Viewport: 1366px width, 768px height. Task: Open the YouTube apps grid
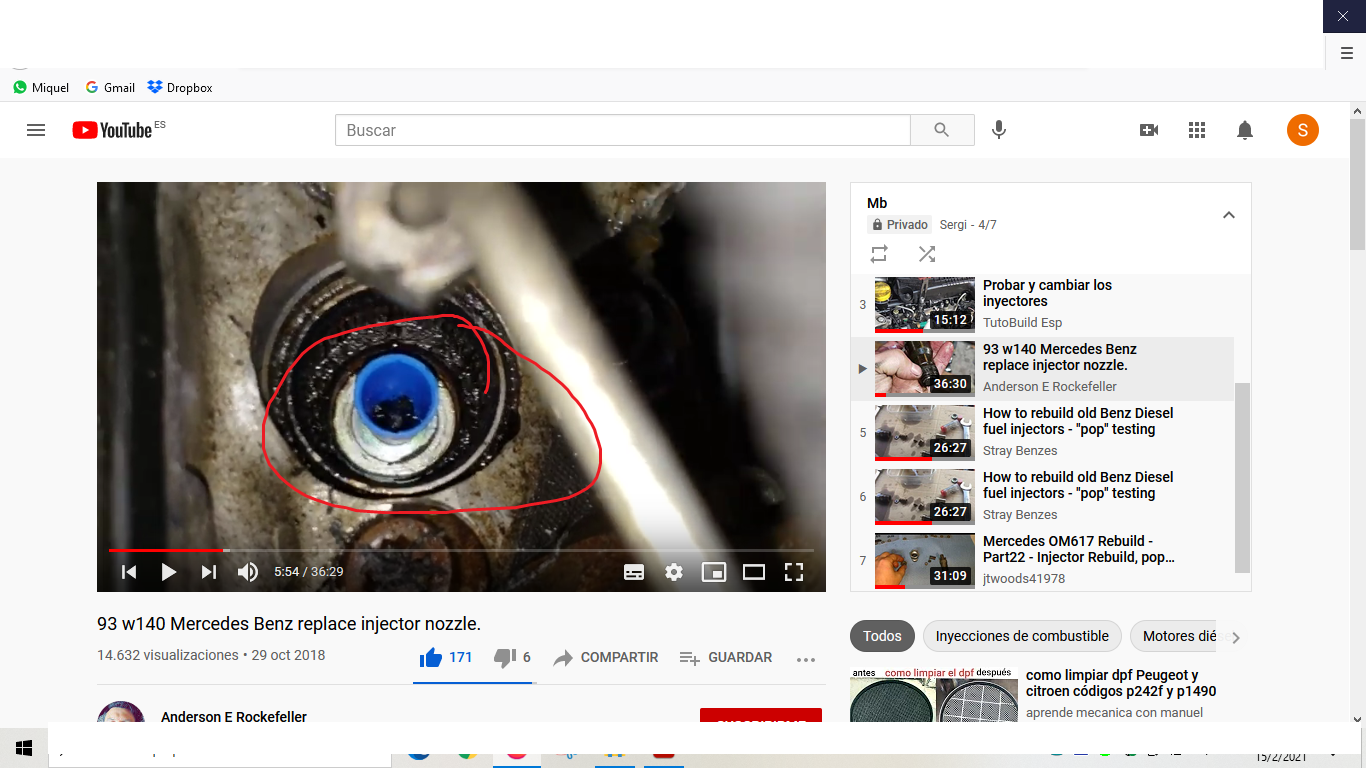coord(1197,130)
